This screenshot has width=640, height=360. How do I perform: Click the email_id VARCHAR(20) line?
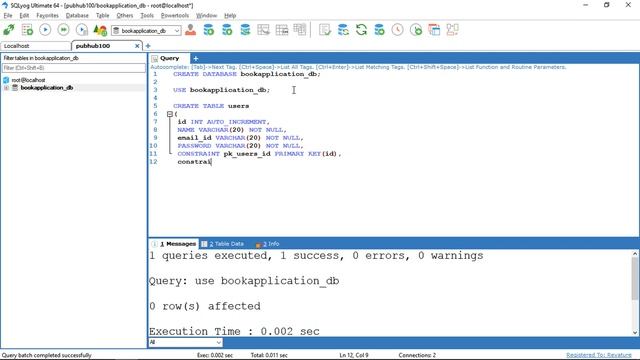240,138
